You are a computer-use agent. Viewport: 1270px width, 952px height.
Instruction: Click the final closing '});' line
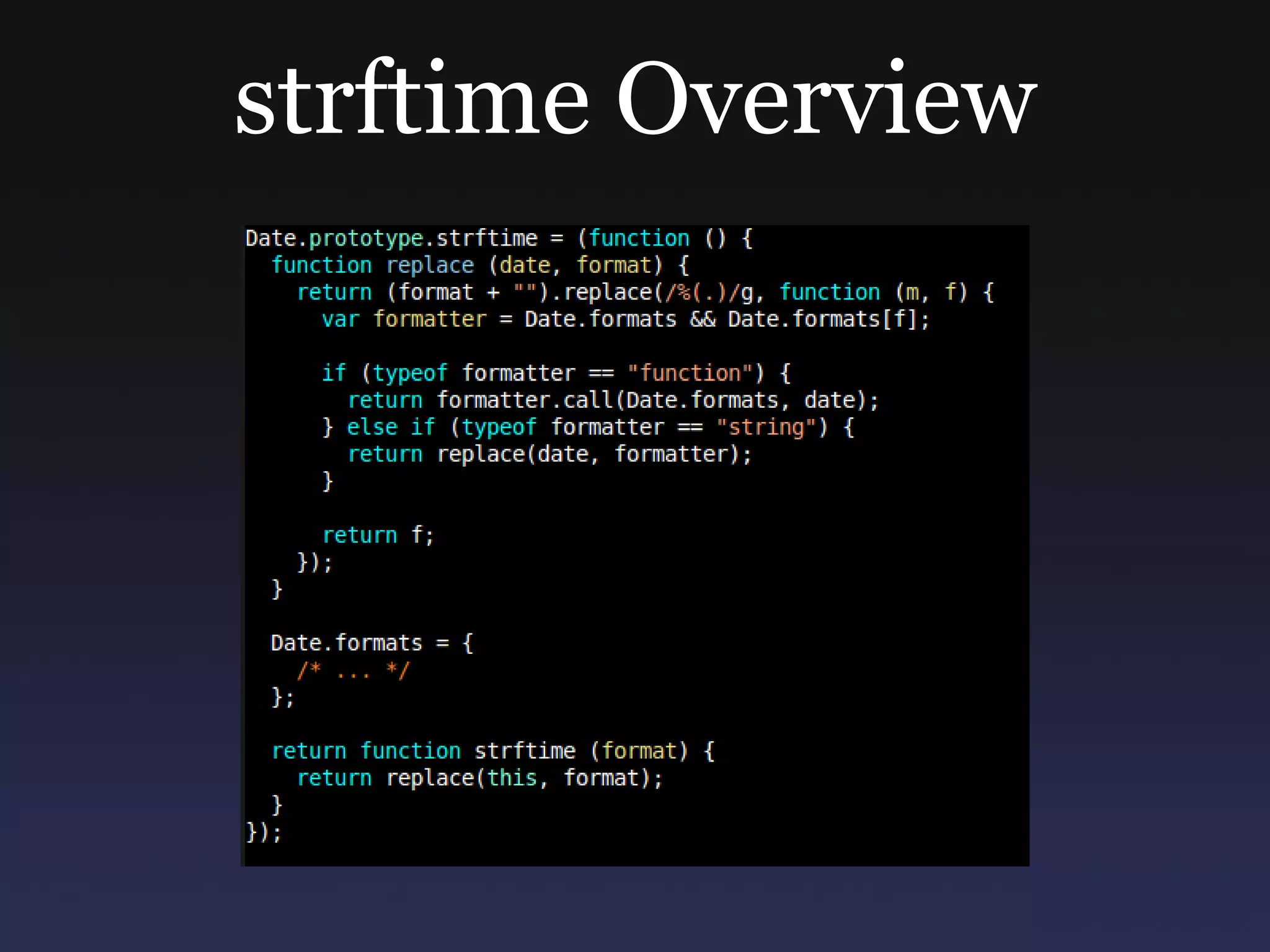(x=264, y=832)
